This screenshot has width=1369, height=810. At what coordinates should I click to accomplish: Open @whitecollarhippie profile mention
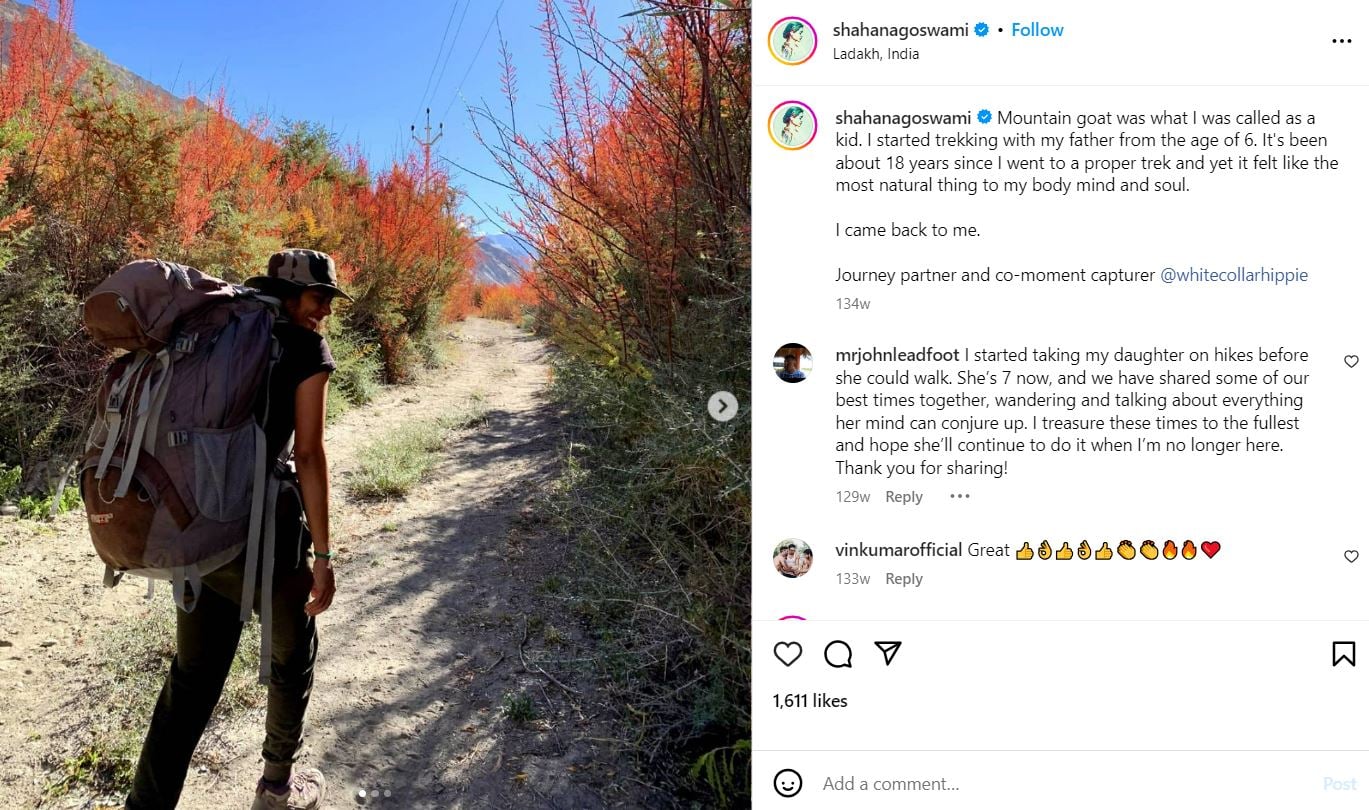[x=1233, y=275]
